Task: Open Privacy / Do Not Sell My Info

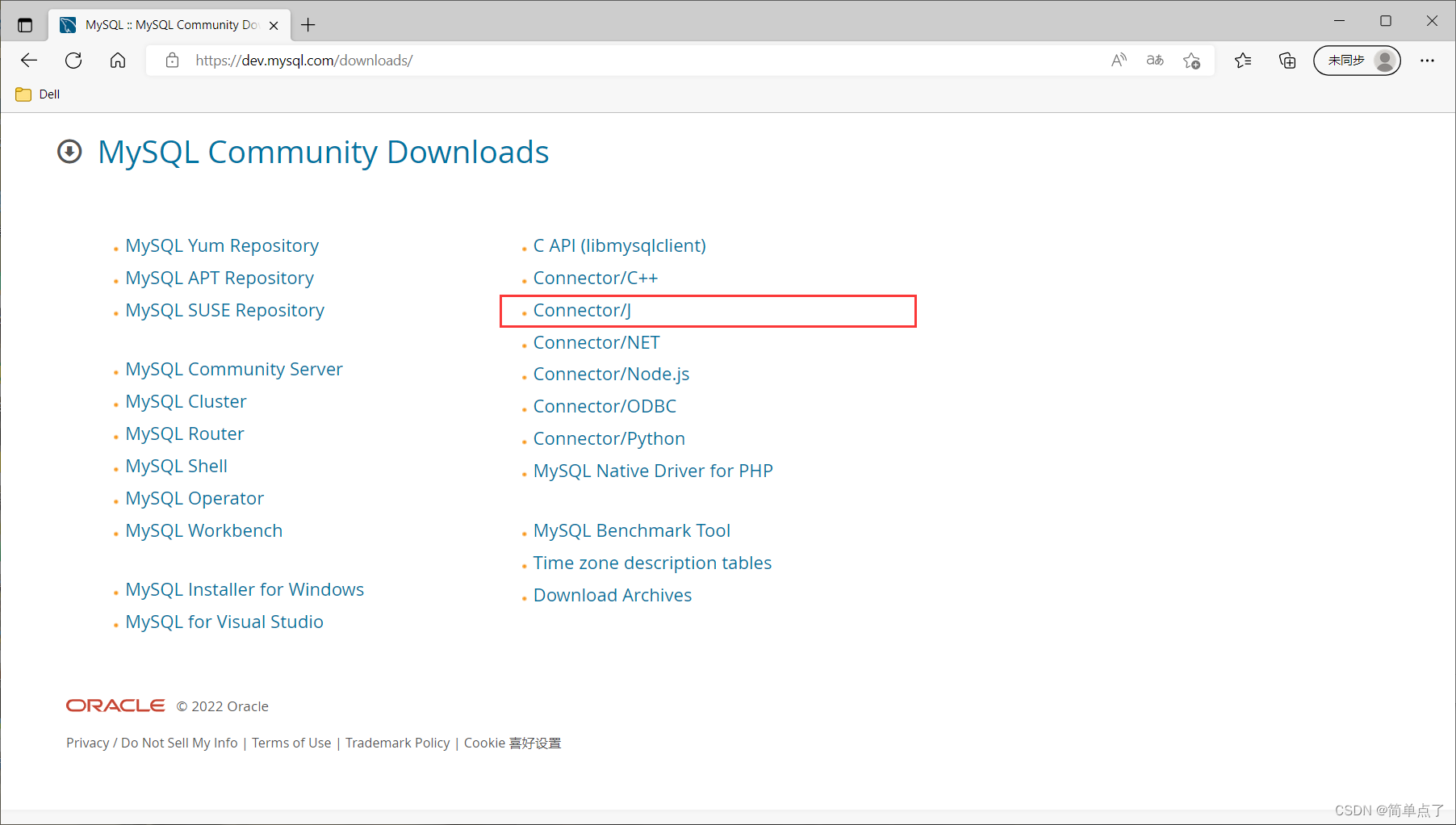Action: click(x=152, y=743)
